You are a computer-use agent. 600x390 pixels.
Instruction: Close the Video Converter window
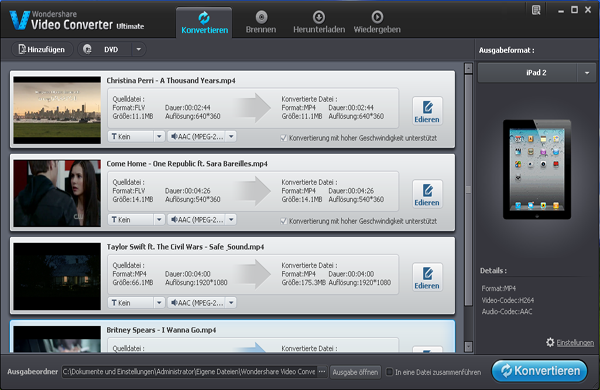(x=588, y=10)
